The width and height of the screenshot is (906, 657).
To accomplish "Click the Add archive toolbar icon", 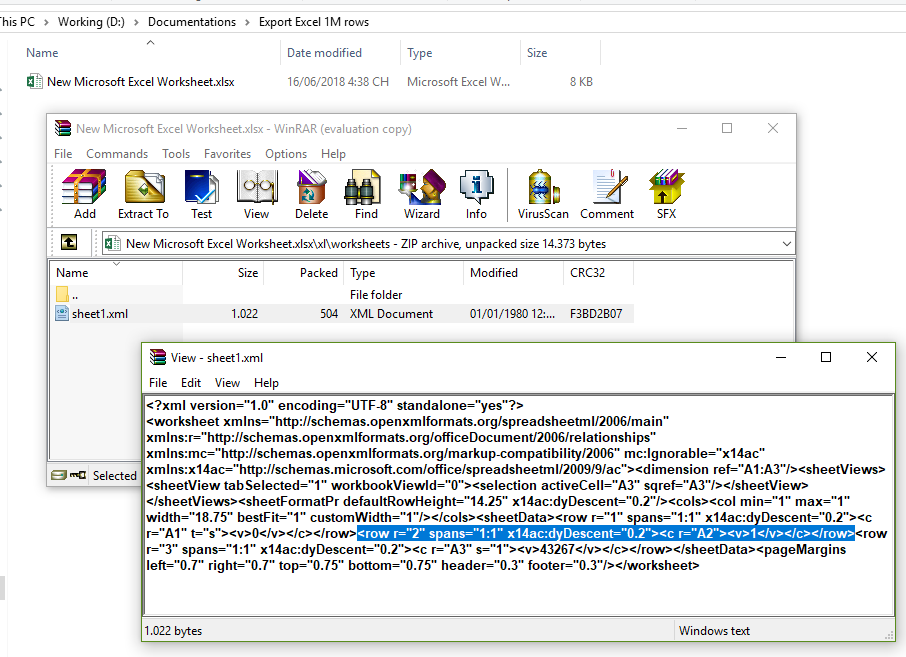I will pos(85,193).
